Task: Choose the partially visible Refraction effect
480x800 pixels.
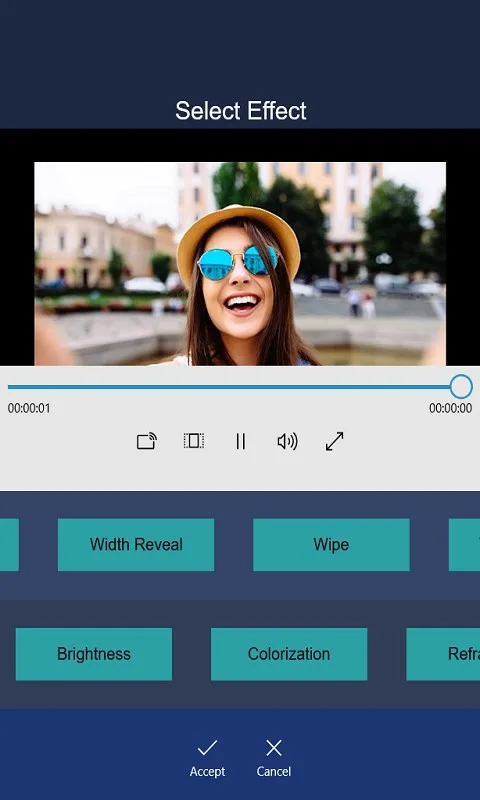Action: click(x=443, y=654)
